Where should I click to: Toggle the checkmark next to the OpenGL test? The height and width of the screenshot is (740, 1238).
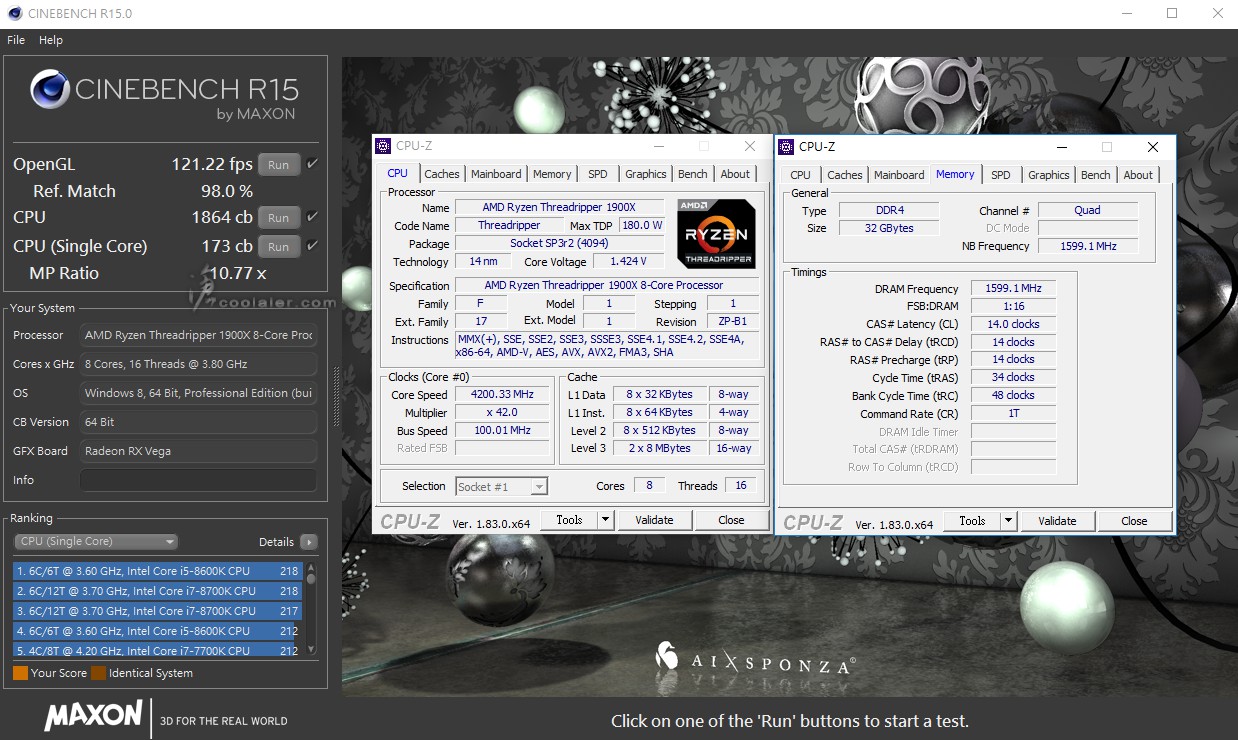coord(313,164)
